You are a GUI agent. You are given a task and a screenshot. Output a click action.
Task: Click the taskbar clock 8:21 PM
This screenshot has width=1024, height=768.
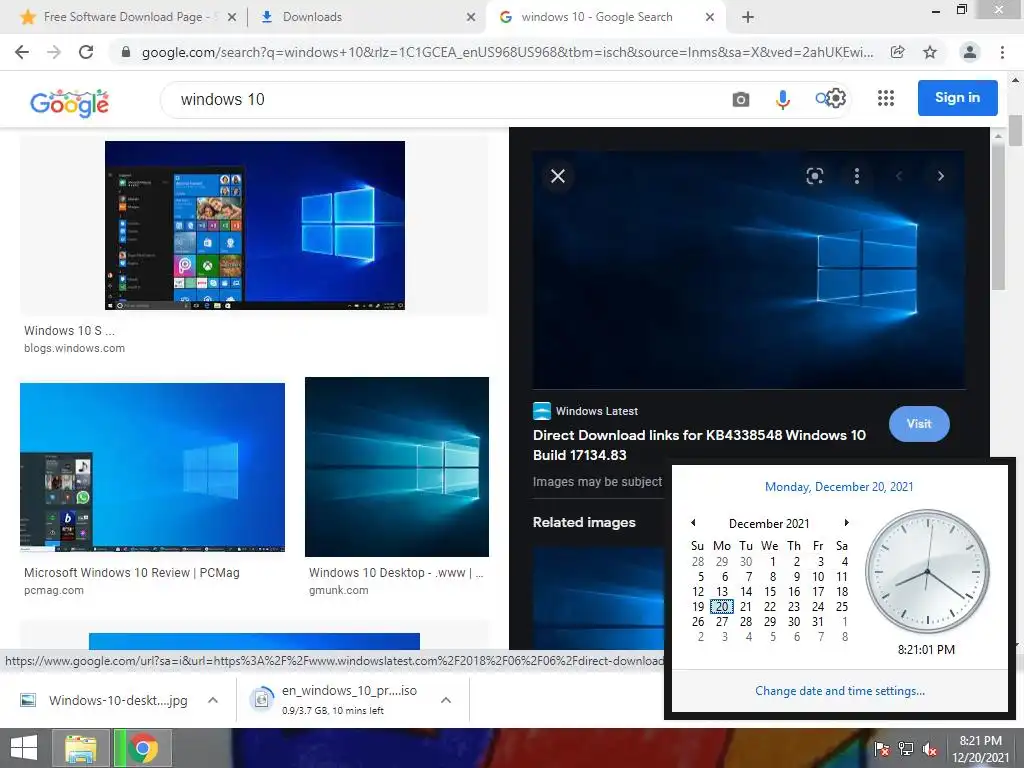pyautogui.click(x=980, y=748)
